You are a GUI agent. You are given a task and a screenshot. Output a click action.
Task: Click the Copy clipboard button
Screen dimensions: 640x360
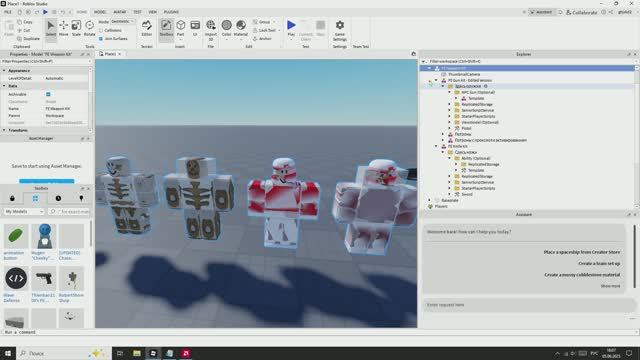(25, 22)
